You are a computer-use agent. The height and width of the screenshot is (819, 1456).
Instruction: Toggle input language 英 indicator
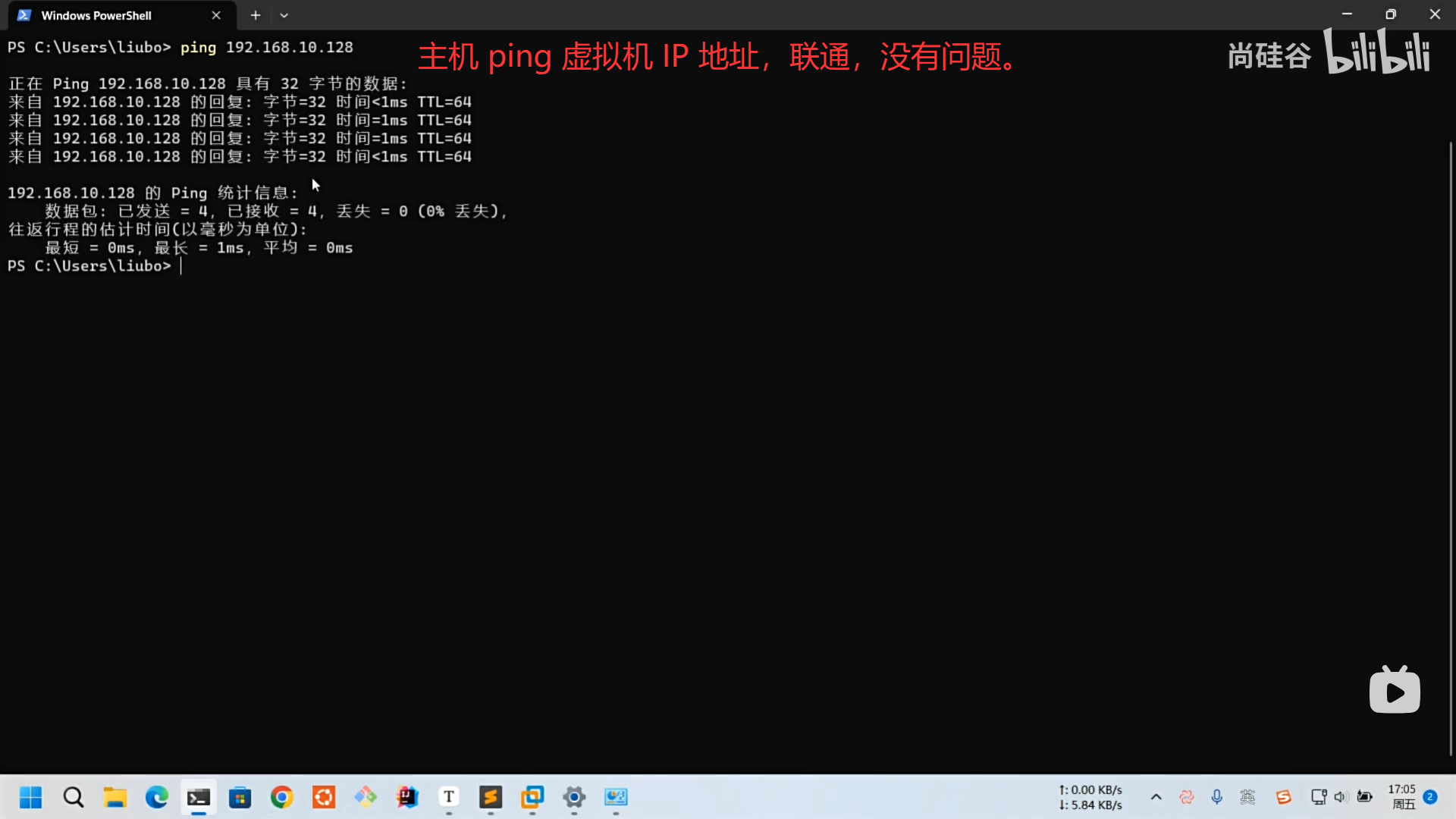tap(1247, 797)
